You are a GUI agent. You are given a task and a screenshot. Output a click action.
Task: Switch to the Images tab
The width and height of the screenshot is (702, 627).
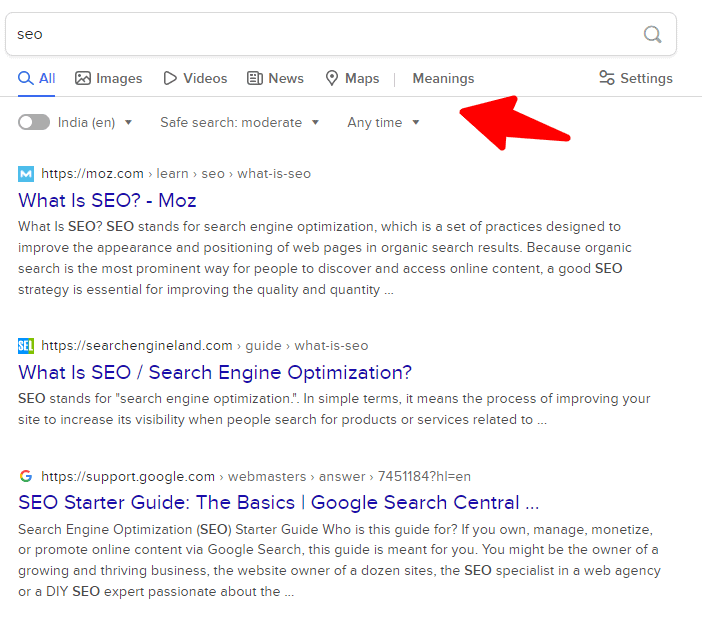click(x=108, y=78)
